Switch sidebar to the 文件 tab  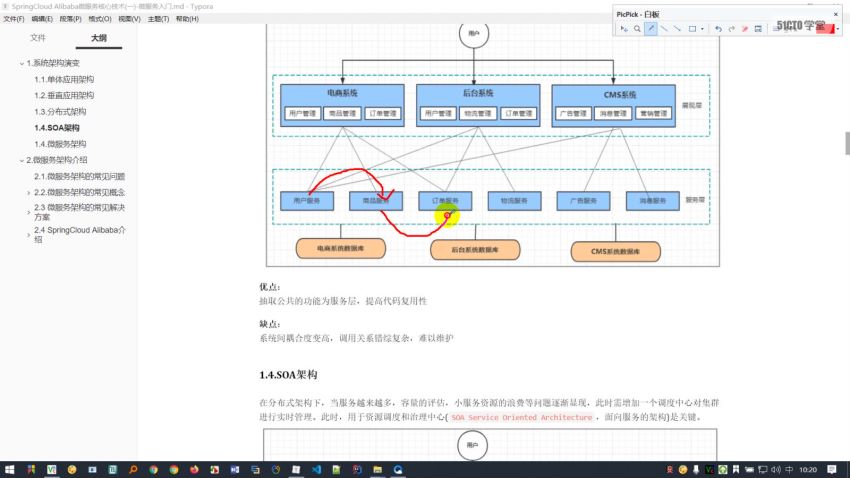pos(38,38)
